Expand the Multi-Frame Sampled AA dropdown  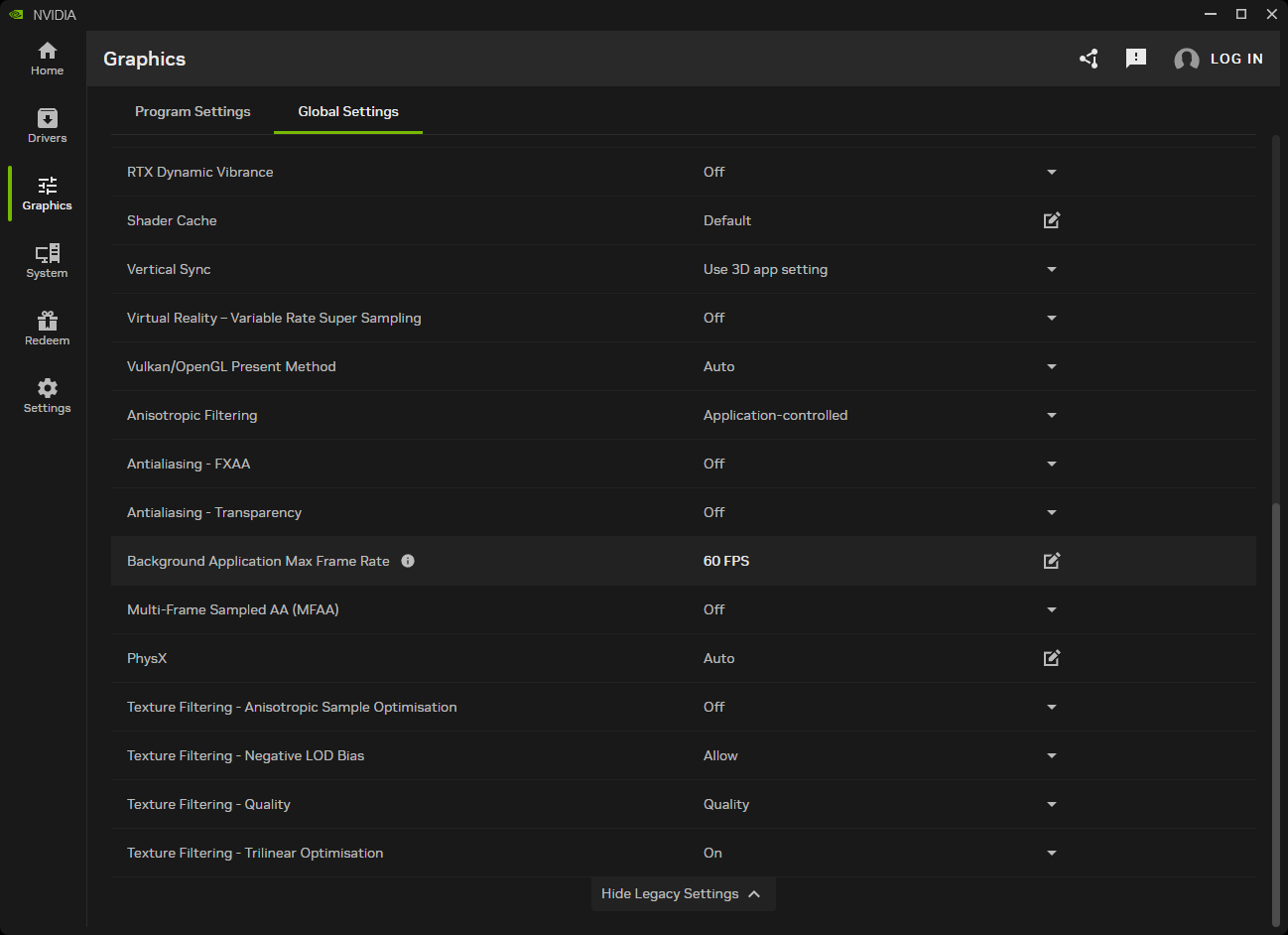[x=1052, y=609]
